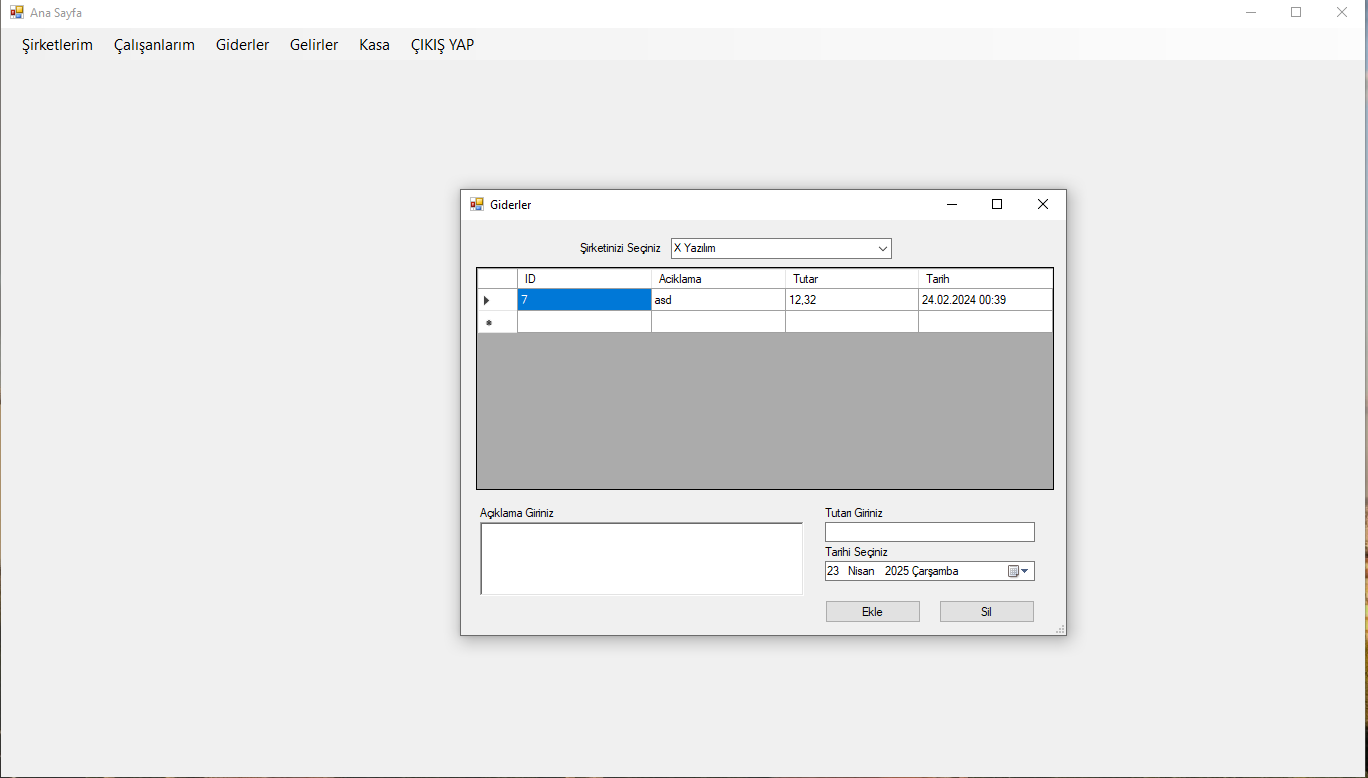
Task: Open the Giderler menu item
Action: point(242,45)
